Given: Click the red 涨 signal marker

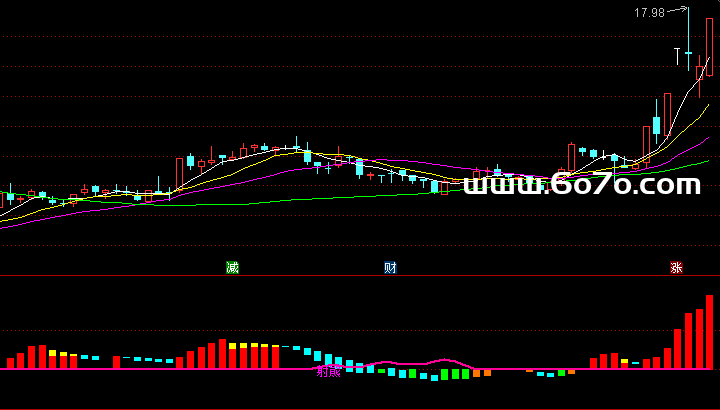Looking at the screenshot, I should click(677, 267).
